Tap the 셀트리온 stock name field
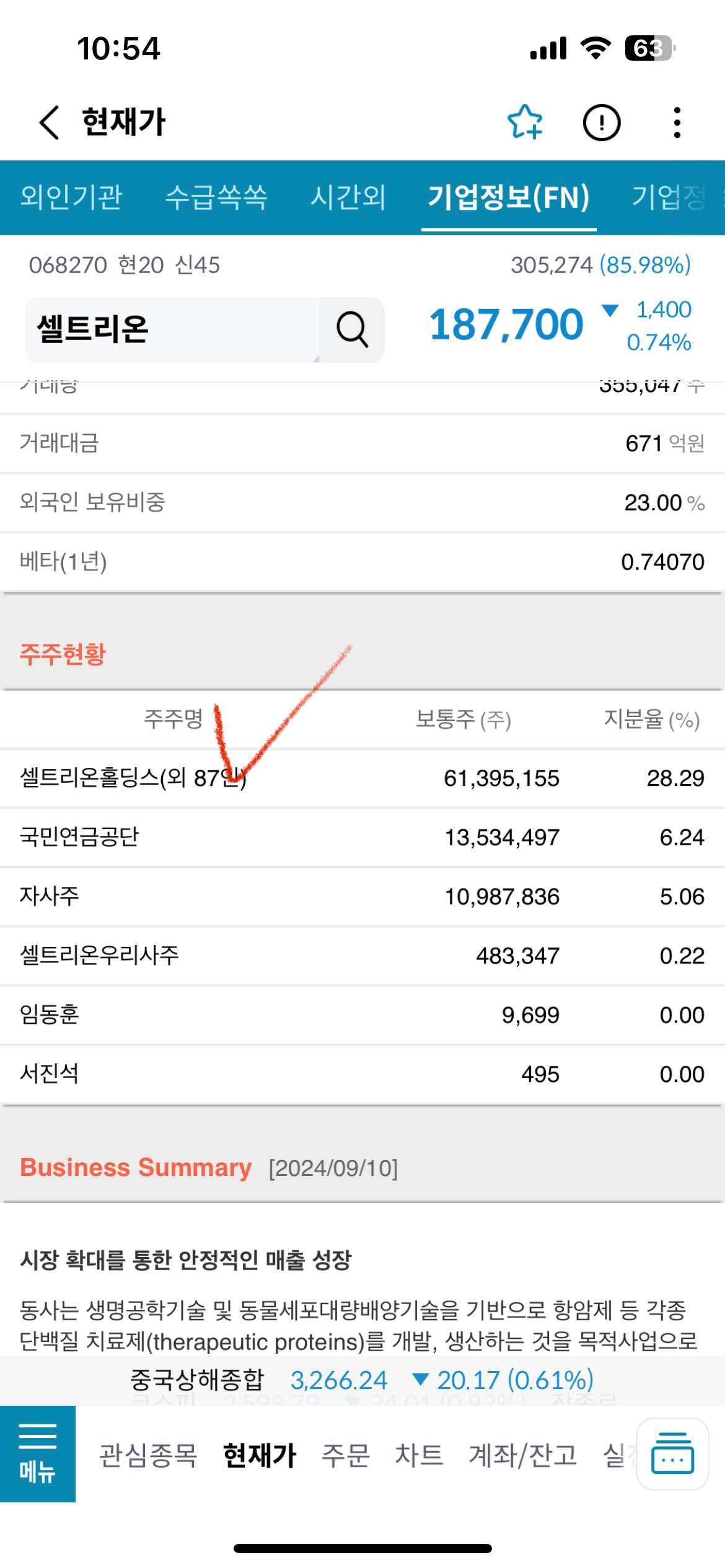725x1568 pixels. (x=172, y=329)
